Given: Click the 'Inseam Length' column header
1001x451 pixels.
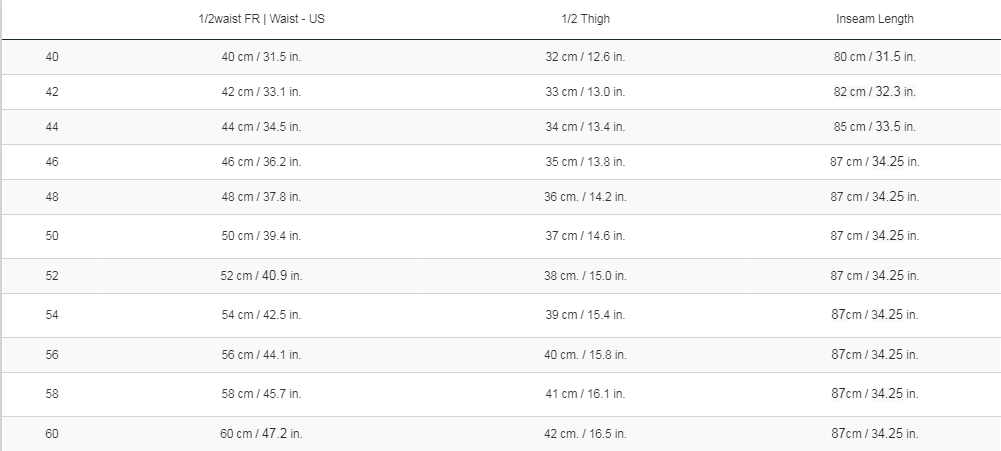Looking at the screenshot, I should [x=875, y=19].
